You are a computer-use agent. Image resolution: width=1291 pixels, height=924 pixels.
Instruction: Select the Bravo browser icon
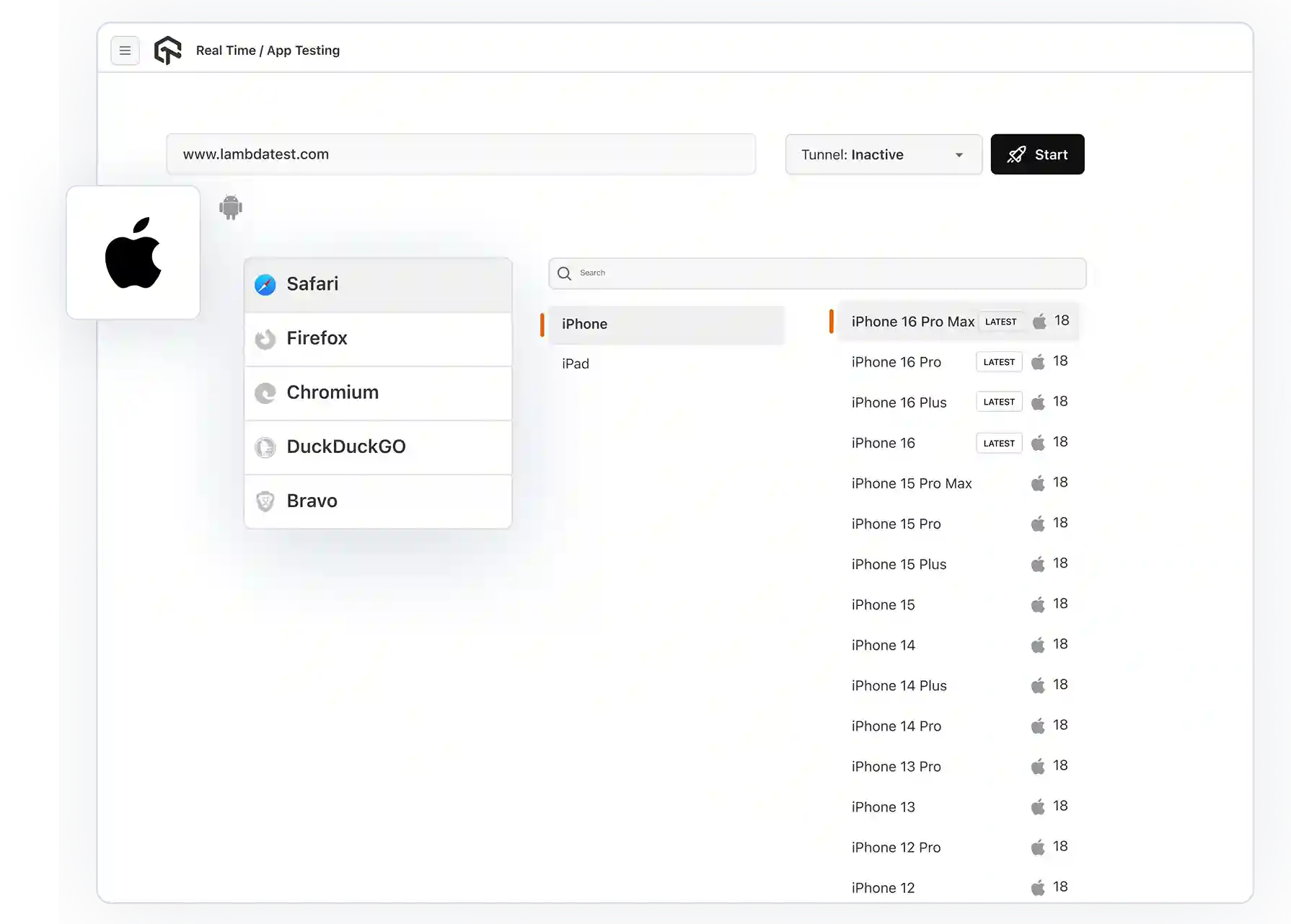point(265,501)
